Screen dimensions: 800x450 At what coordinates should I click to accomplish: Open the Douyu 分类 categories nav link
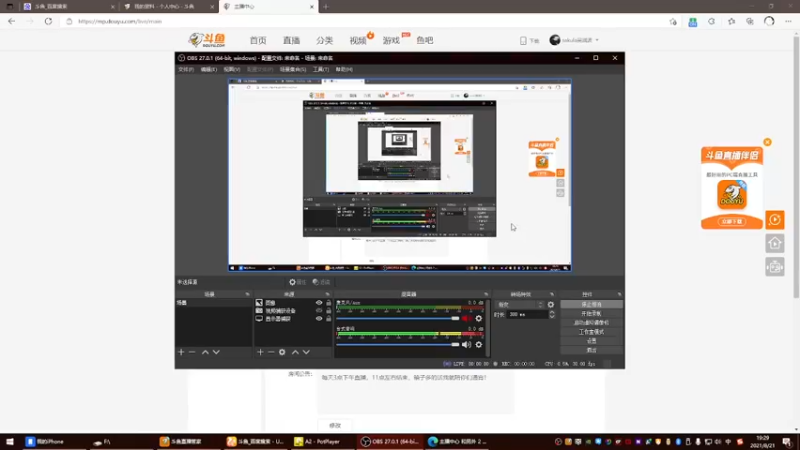(324, 40)
